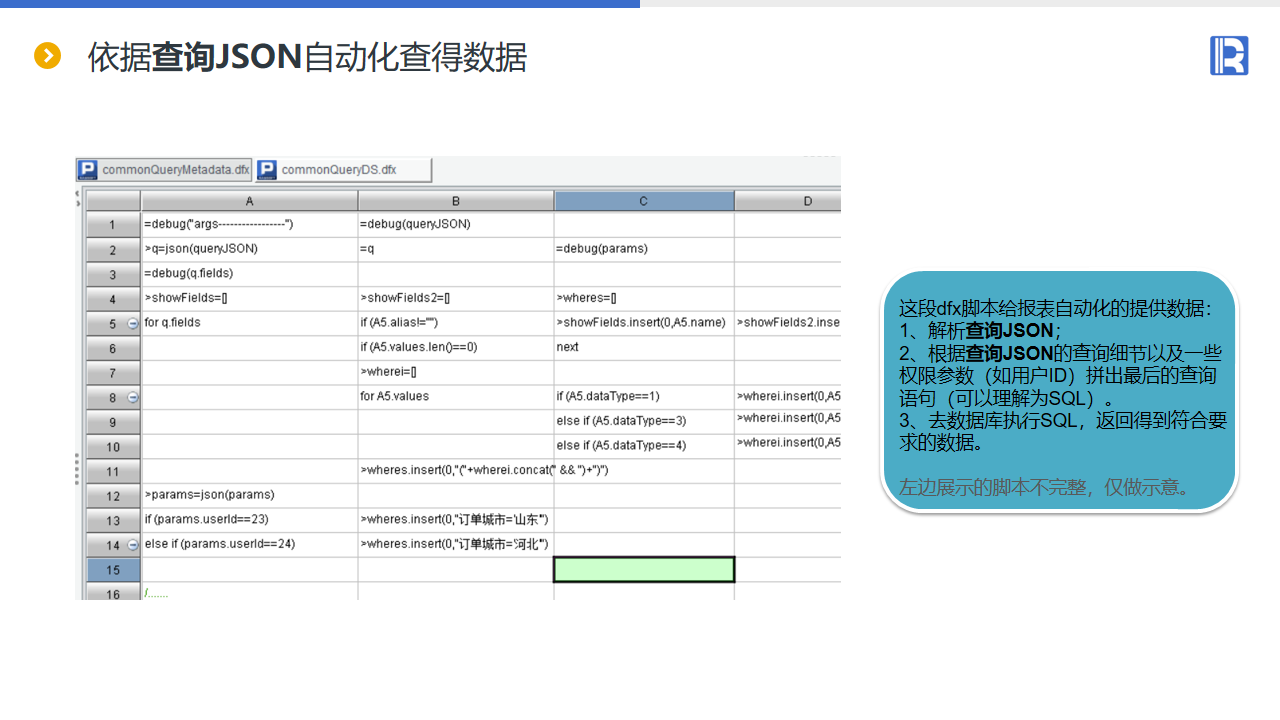Select the >wherei.insert cell in row 9
Screen dimensions: 1280x720
point(788,420)
